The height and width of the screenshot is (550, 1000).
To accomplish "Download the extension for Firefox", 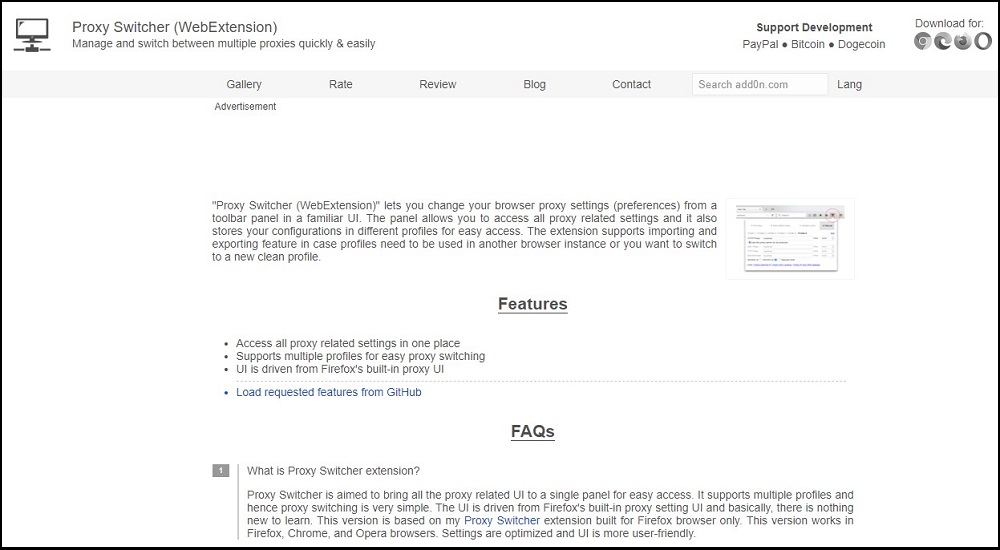I will pos(963,41).
